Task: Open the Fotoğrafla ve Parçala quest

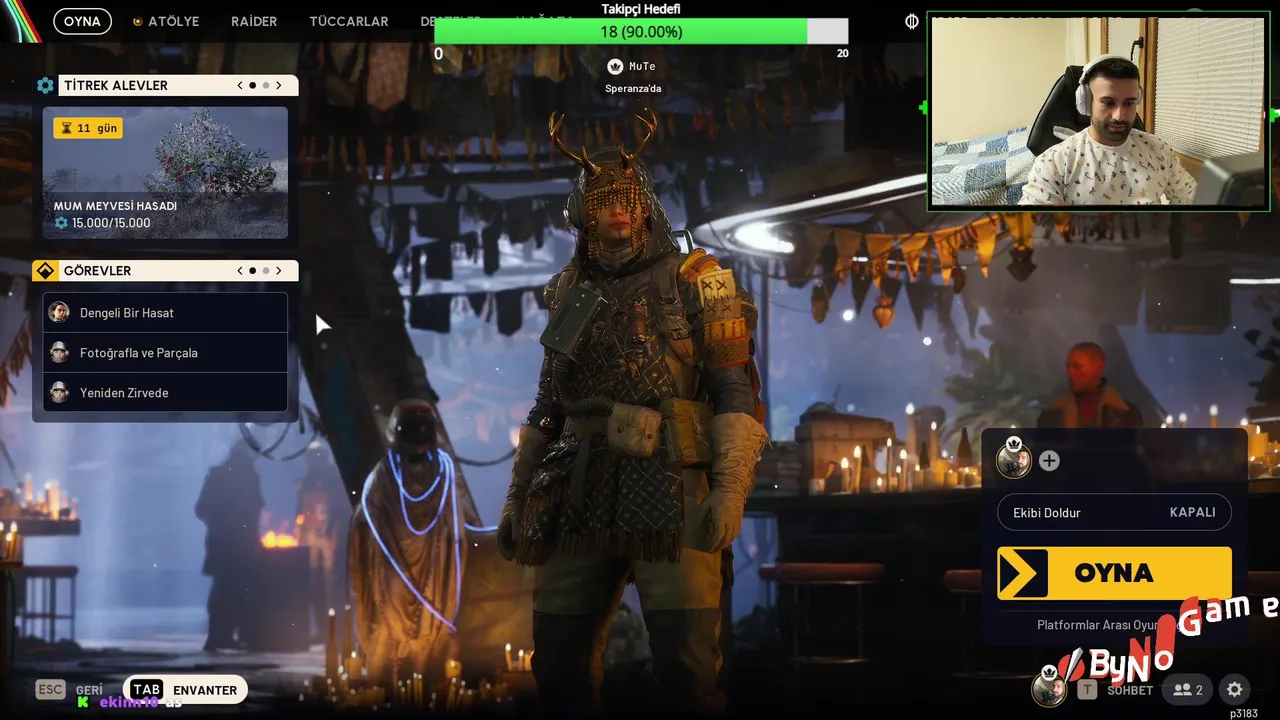Action: tap(165, 353)
